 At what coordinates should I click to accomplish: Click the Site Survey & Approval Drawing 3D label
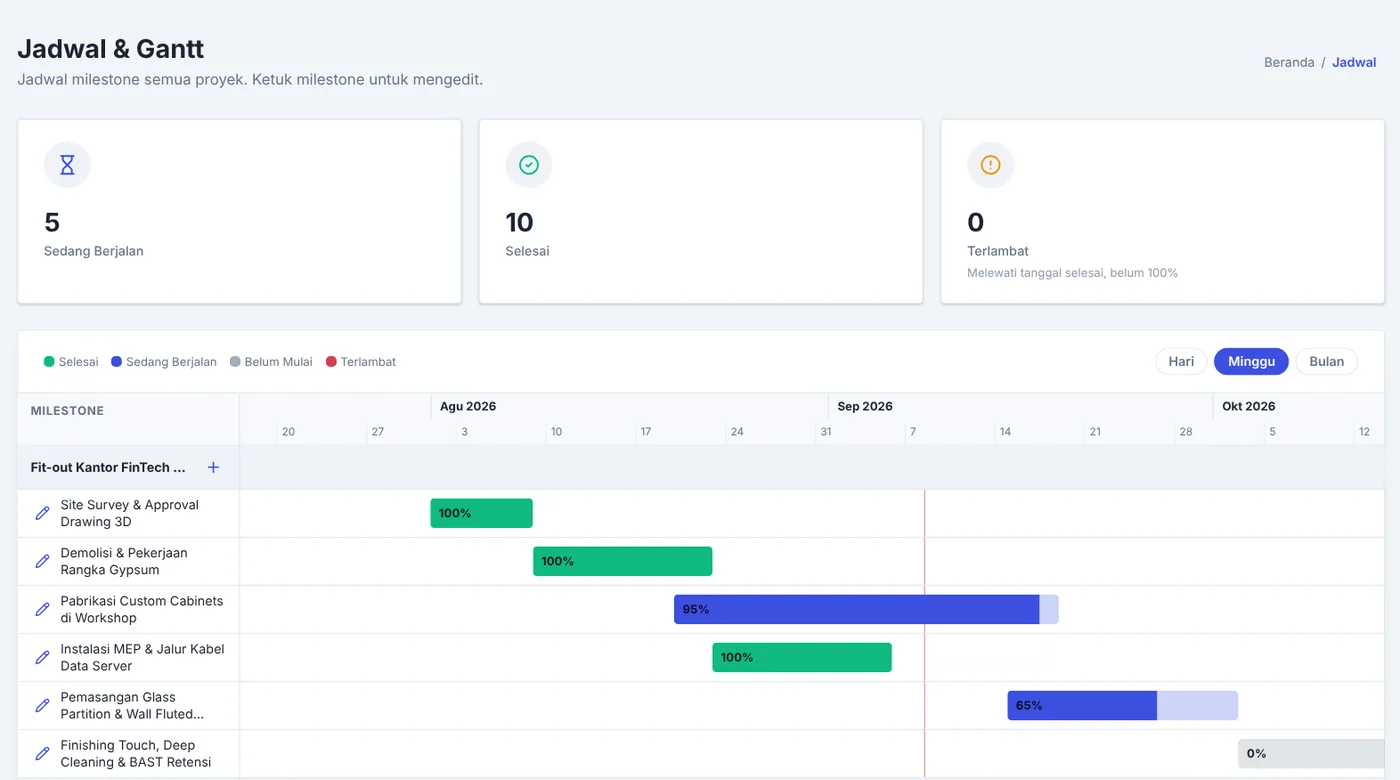(x=130, y=513)
